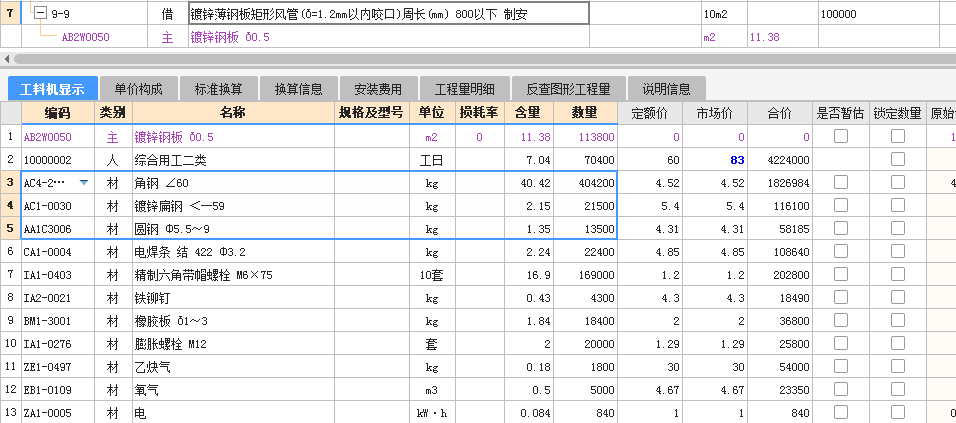Screen dimensions: 956x423
Task: Click the 含量 column header
Action: (529, 113)
